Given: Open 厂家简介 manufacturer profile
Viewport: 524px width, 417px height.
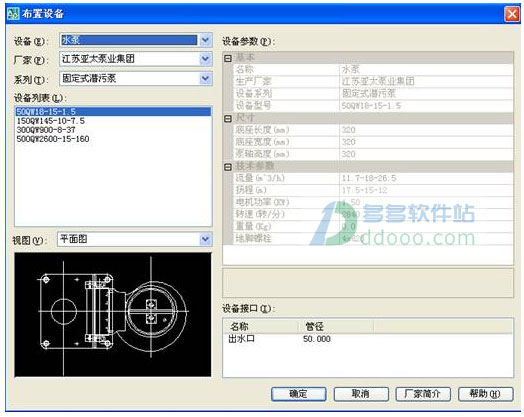Looking at the screenshot, I should 423,394.
